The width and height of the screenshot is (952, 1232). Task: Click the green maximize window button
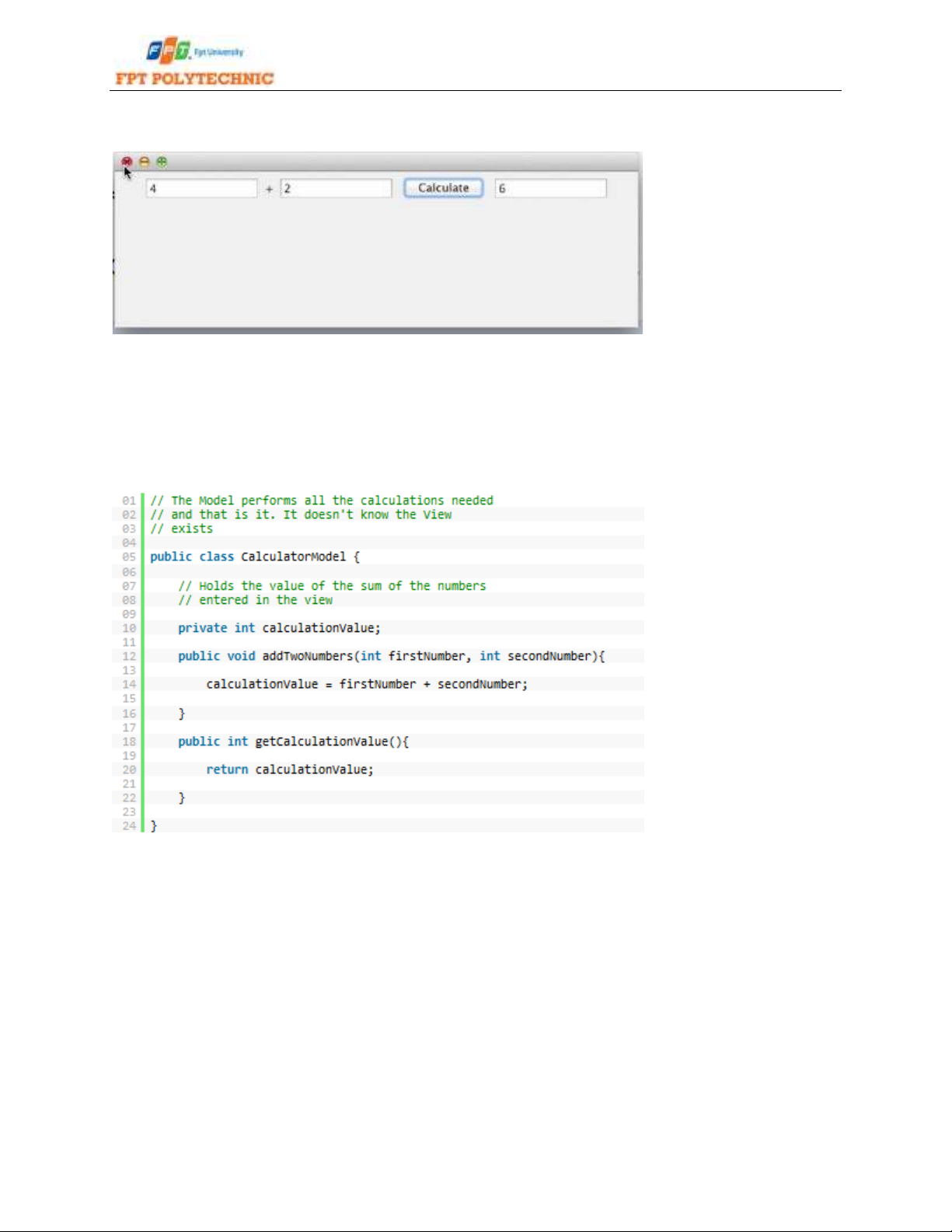click(162, 162)
